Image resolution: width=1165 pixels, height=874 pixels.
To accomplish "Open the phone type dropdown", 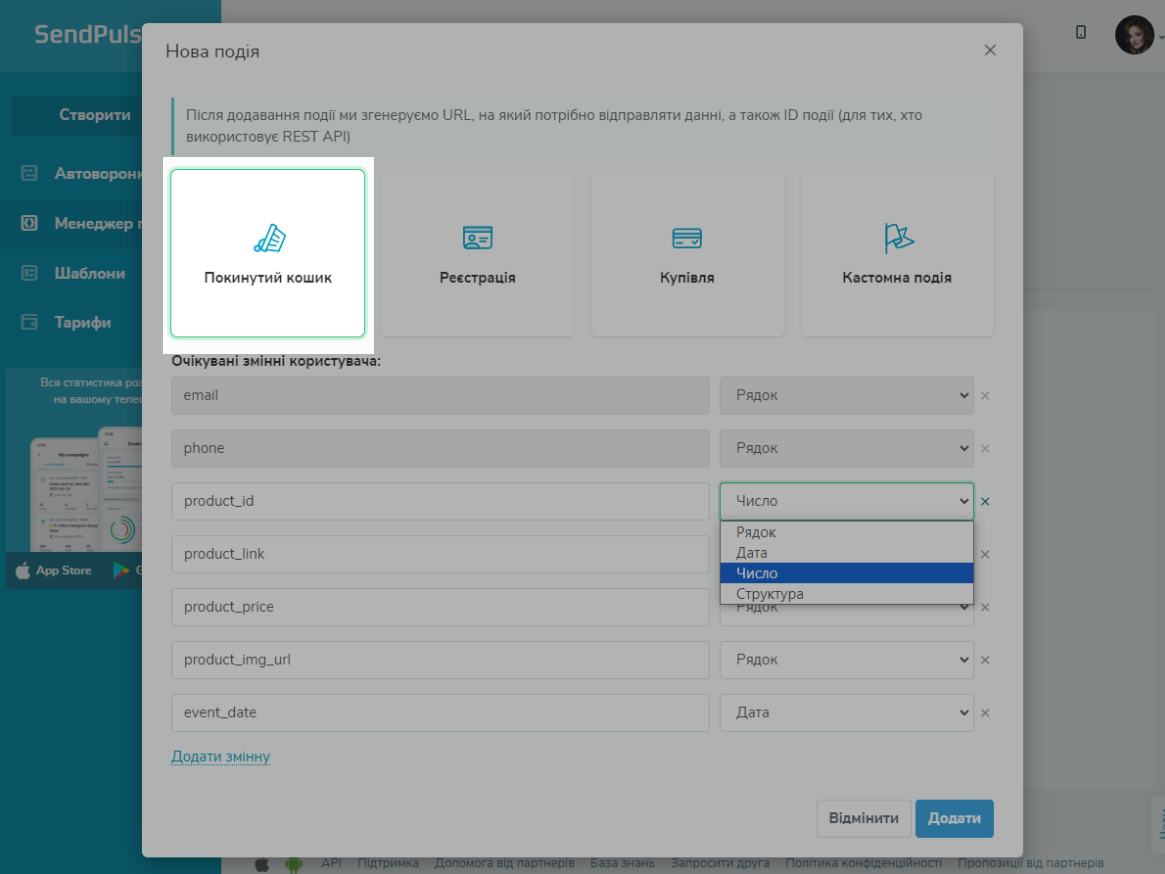I will click(846, 448).
